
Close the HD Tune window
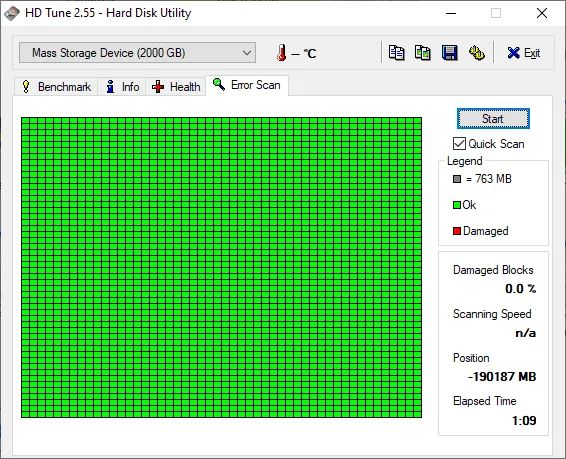click(542, 13)
